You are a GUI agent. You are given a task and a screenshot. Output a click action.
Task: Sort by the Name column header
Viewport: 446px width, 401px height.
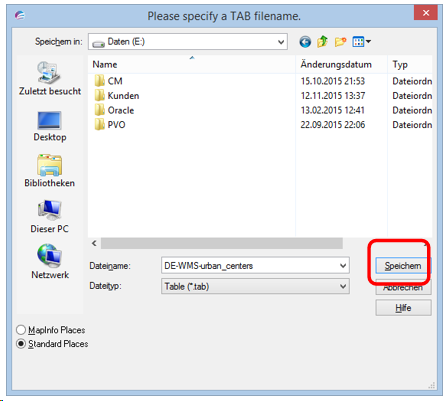coord(192,64)
